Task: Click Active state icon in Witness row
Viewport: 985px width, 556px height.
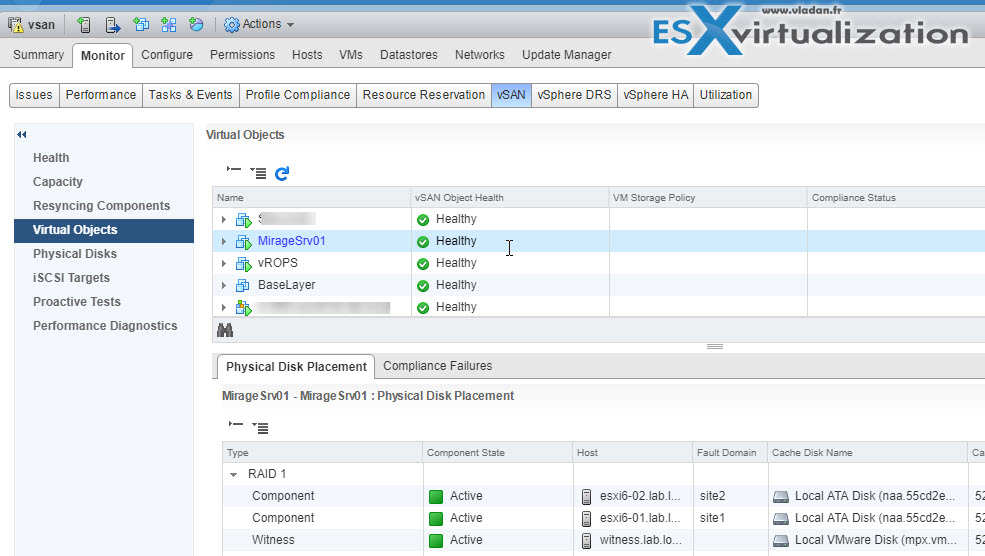Action: [x=436, y=540]
